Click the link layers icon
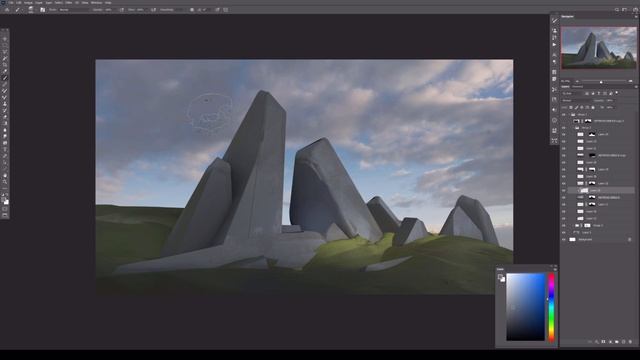Screen dimensions: 640x360 click(589, 342)
